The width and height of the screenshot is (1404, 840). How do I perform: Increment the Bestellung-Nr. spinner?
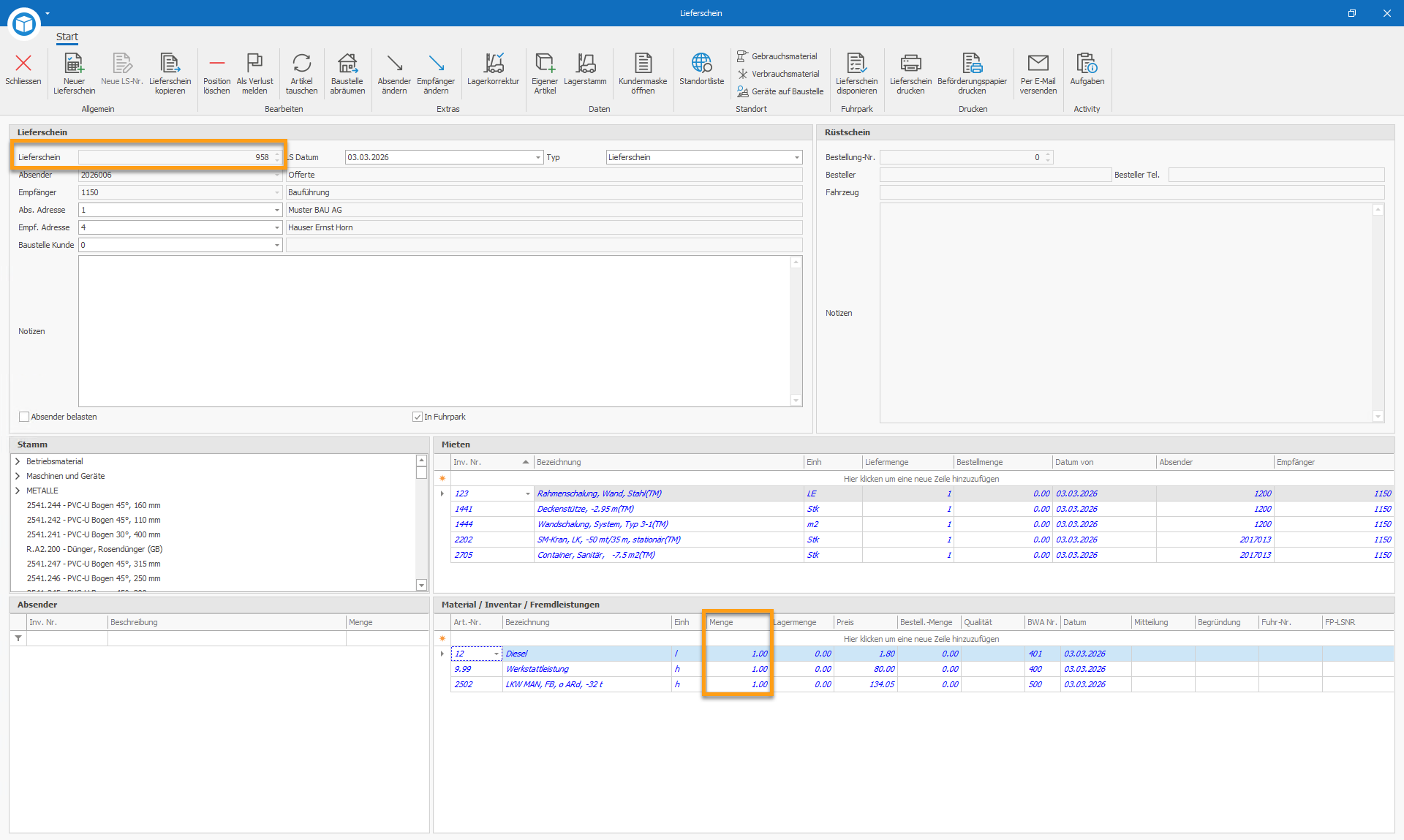[x=1048, y=154]
